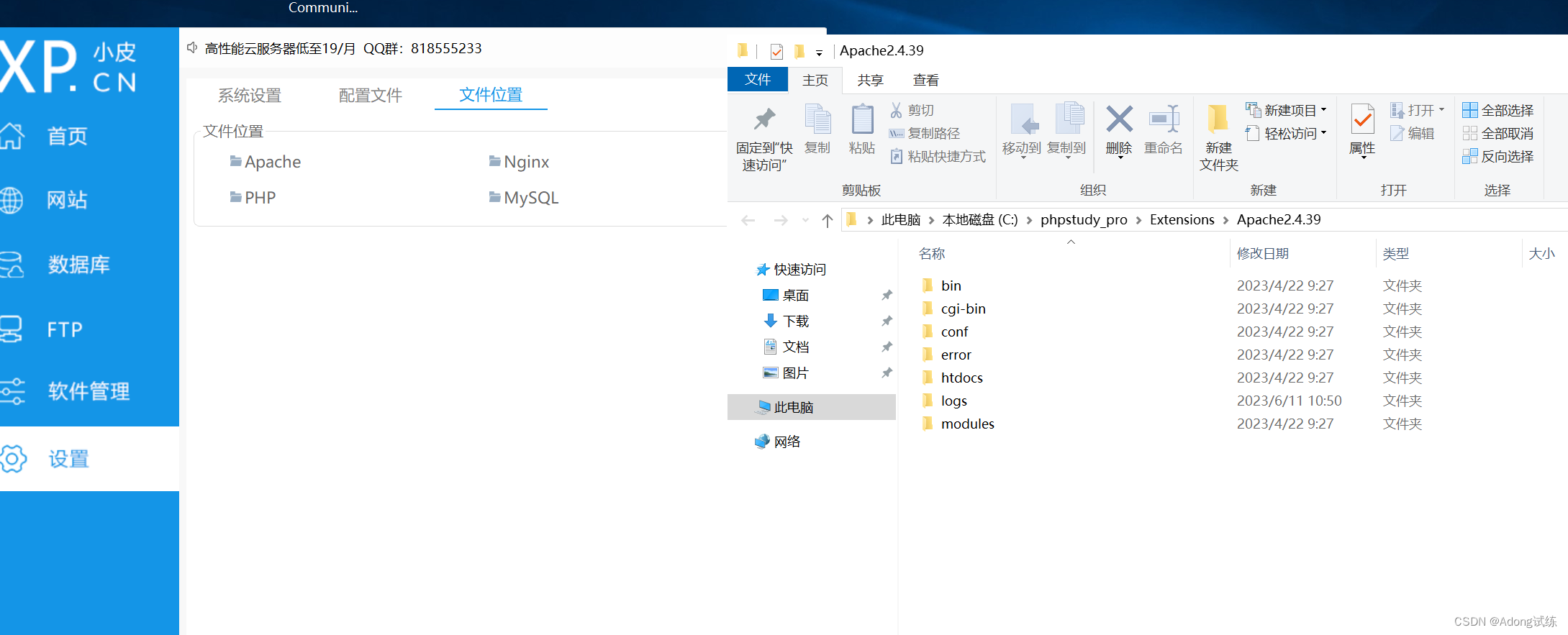Click 本地磁盘 (C:) in the address bar

[x=980, y=220]
